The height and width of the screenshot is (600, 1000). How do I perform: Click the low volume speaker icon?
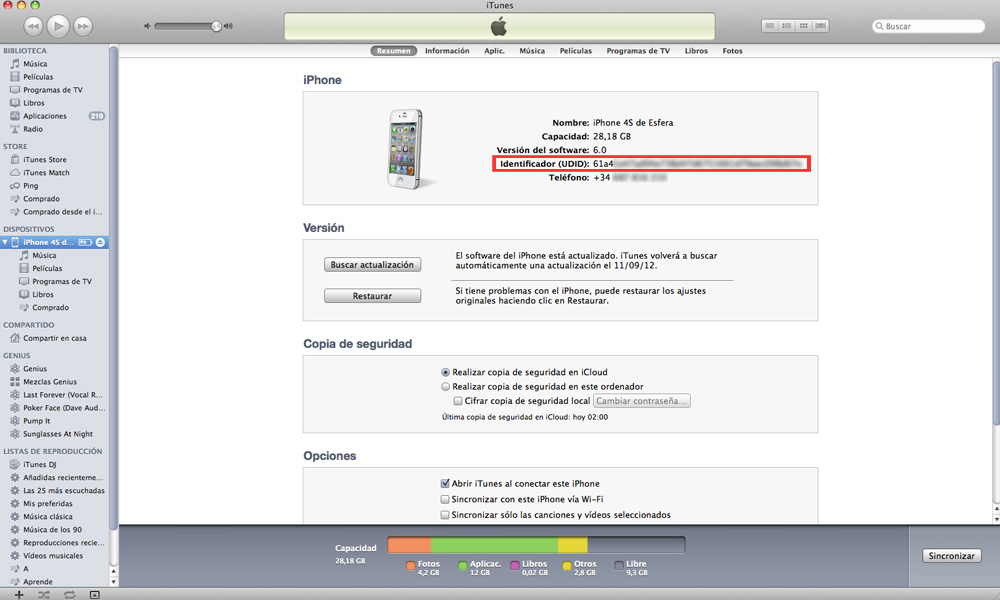click(147, 26)
